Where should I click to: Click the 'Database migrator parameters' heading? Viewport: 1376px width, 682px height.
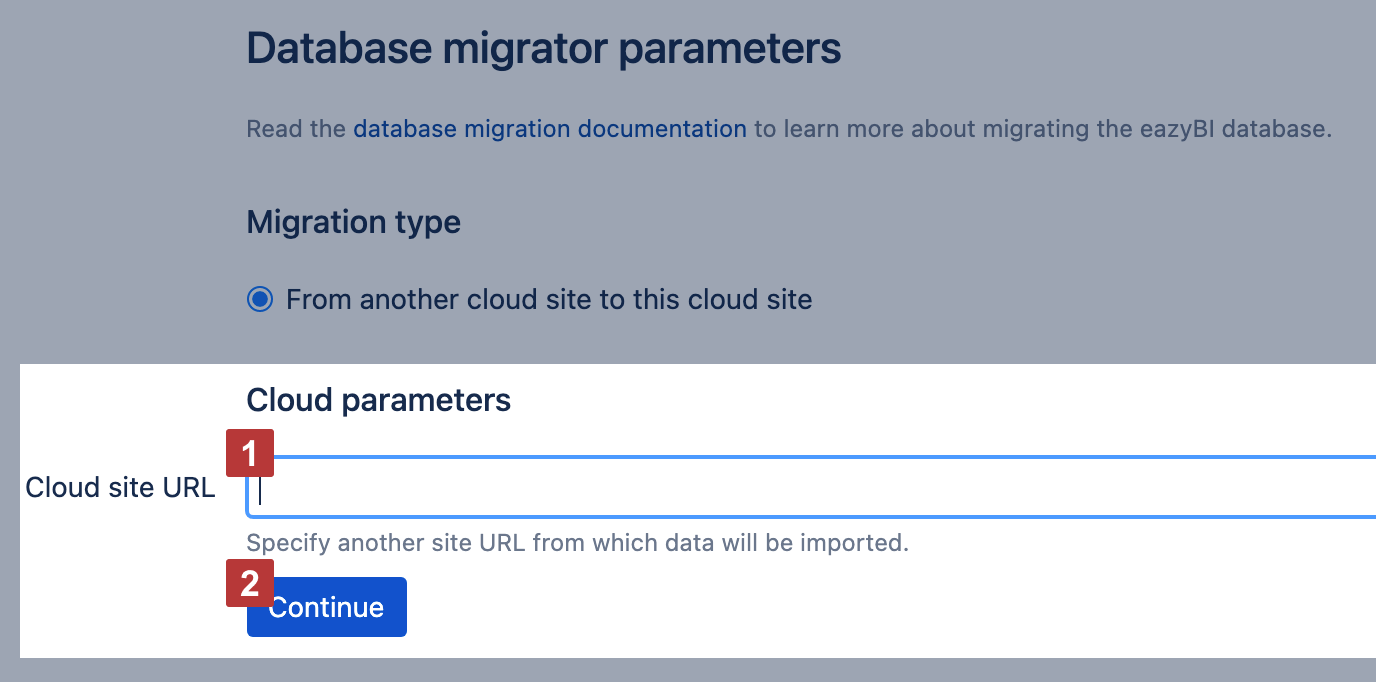click(x=543, y=48)
